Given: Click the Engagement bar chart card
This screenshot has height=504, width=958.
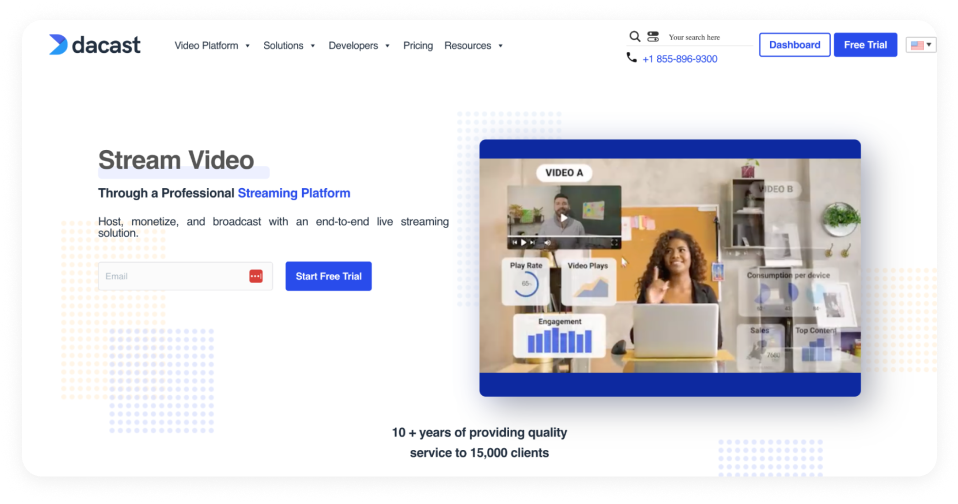Looking at the screenshot, I should (559, 337).
